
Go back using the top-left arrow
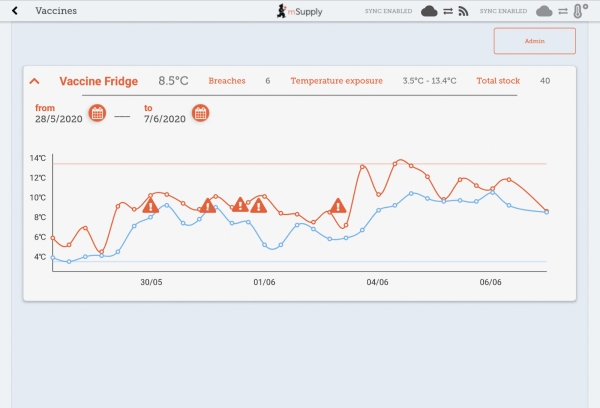coord(15,11)
